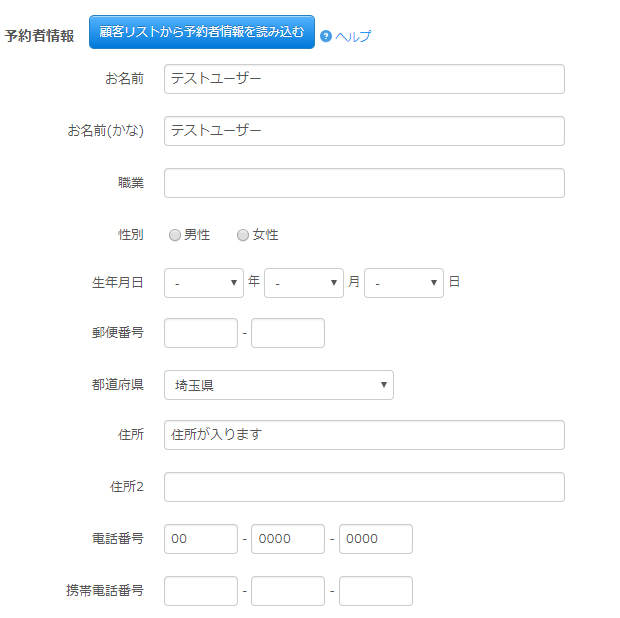Image resolution: width=620 pixels, height=618 pixels.
Task: Click 顧客リストから予約者情報を読み込む button
Action: pos(202,32)
